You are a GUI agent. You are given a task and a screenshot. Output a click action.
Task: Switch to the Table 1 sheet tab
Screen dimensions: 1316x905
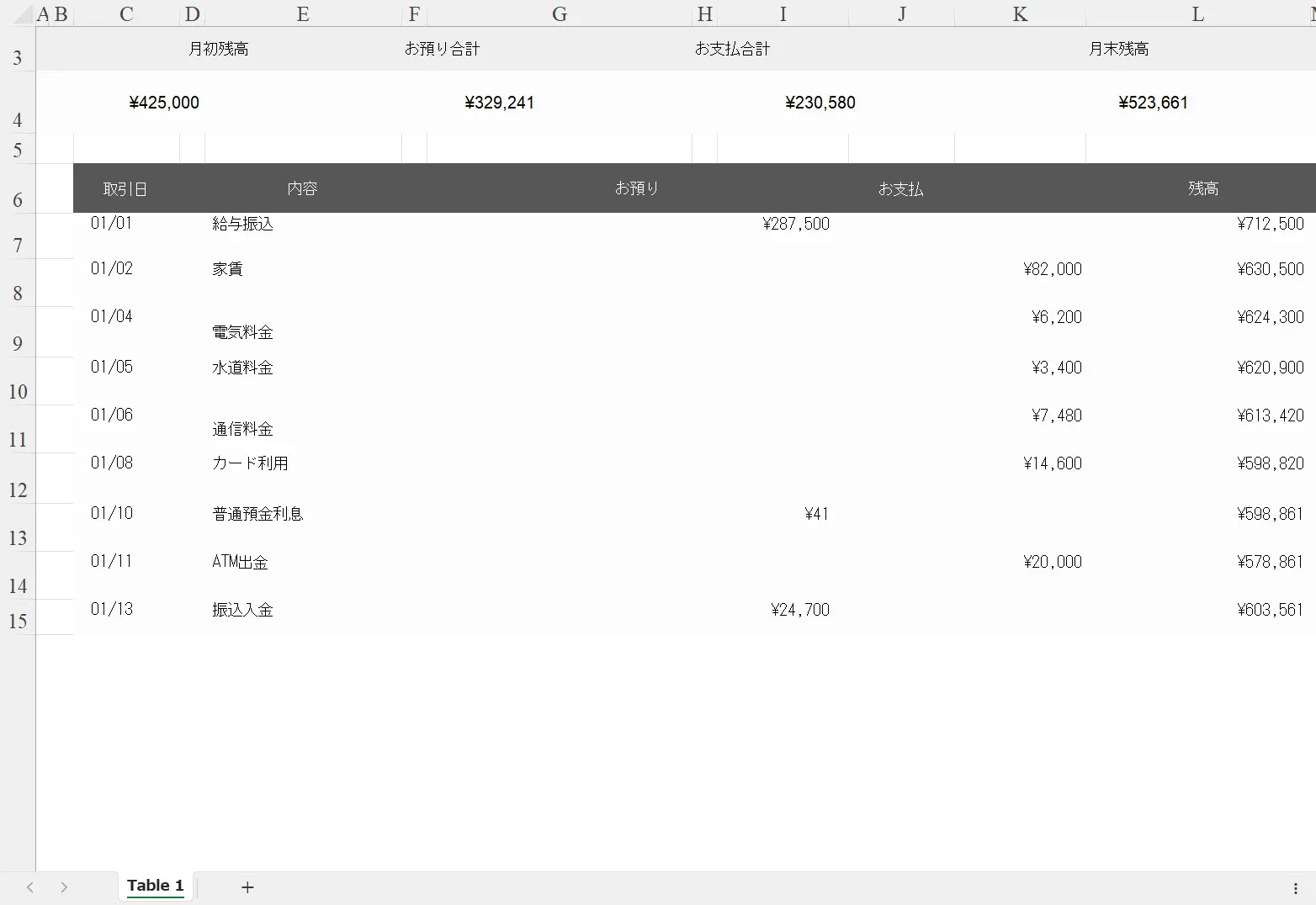[x=155, y=886]
